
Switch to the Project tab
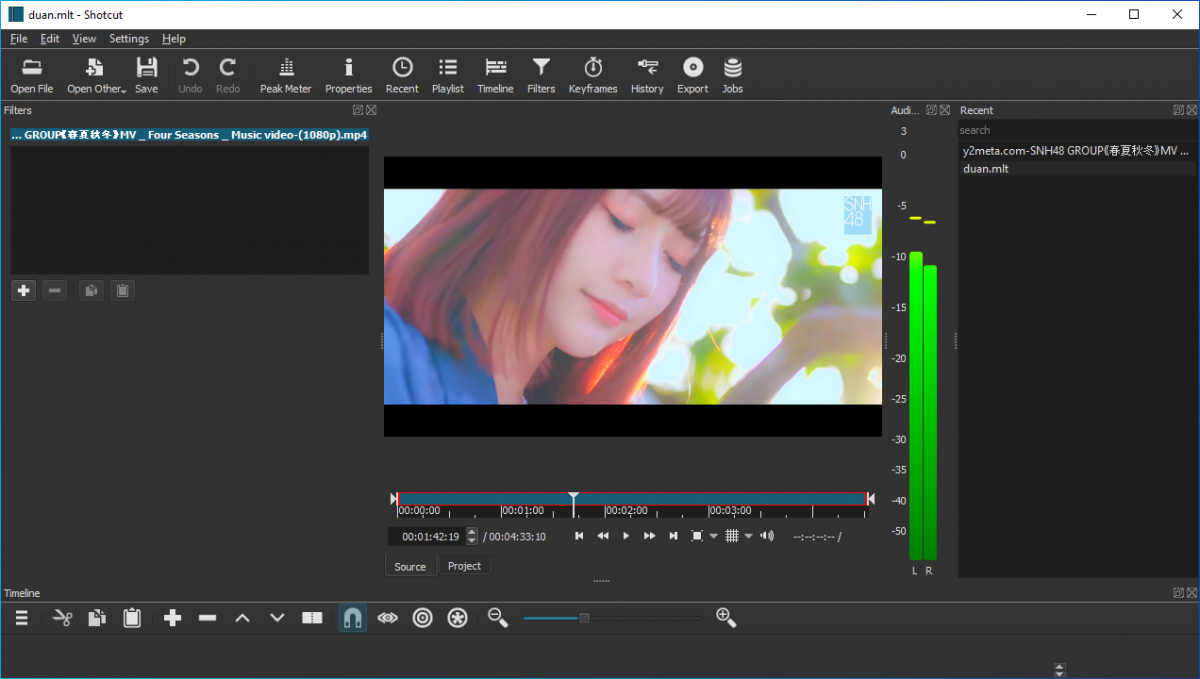point(464,566)
